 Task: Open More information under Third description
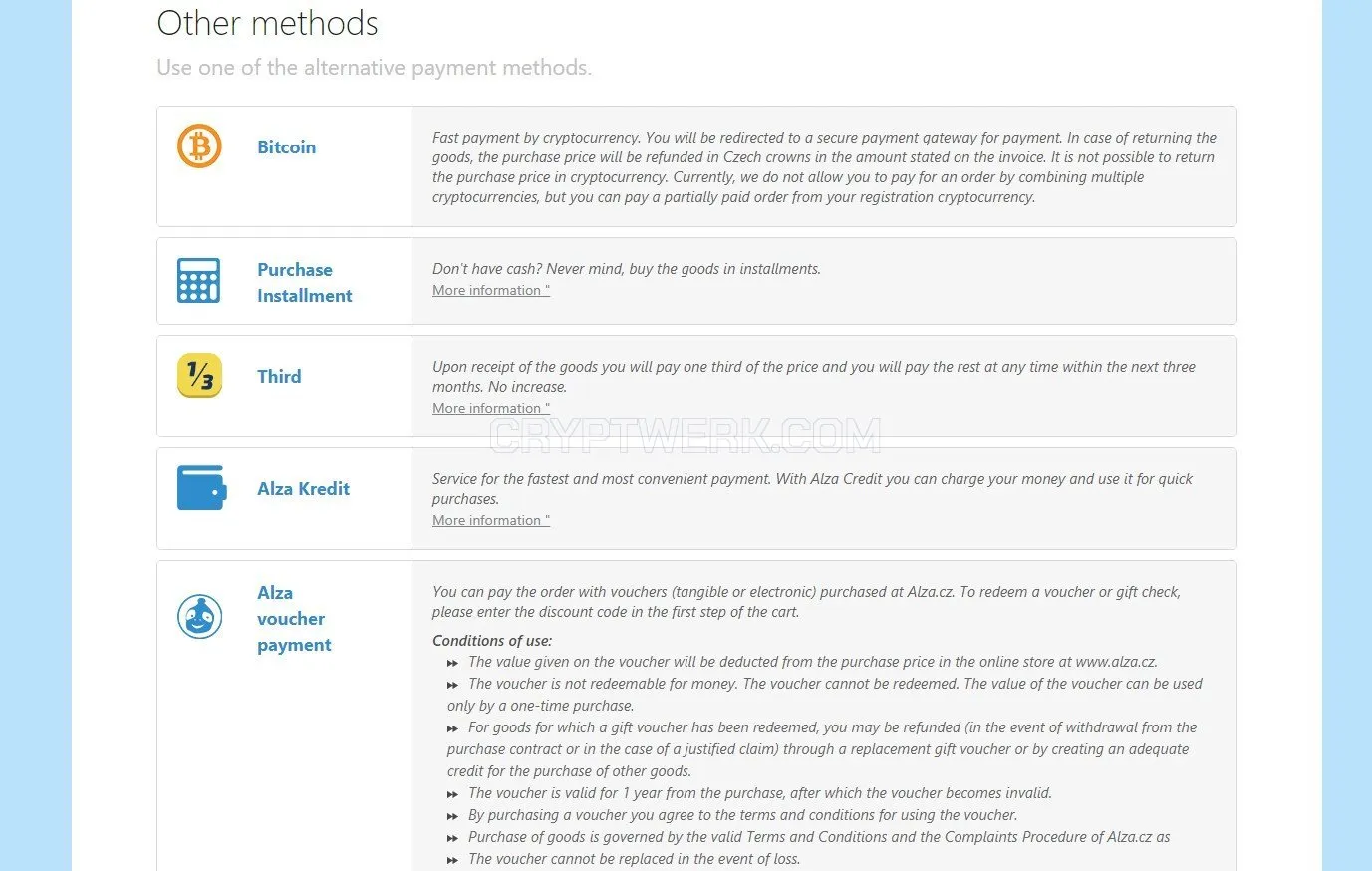[491, 408]
